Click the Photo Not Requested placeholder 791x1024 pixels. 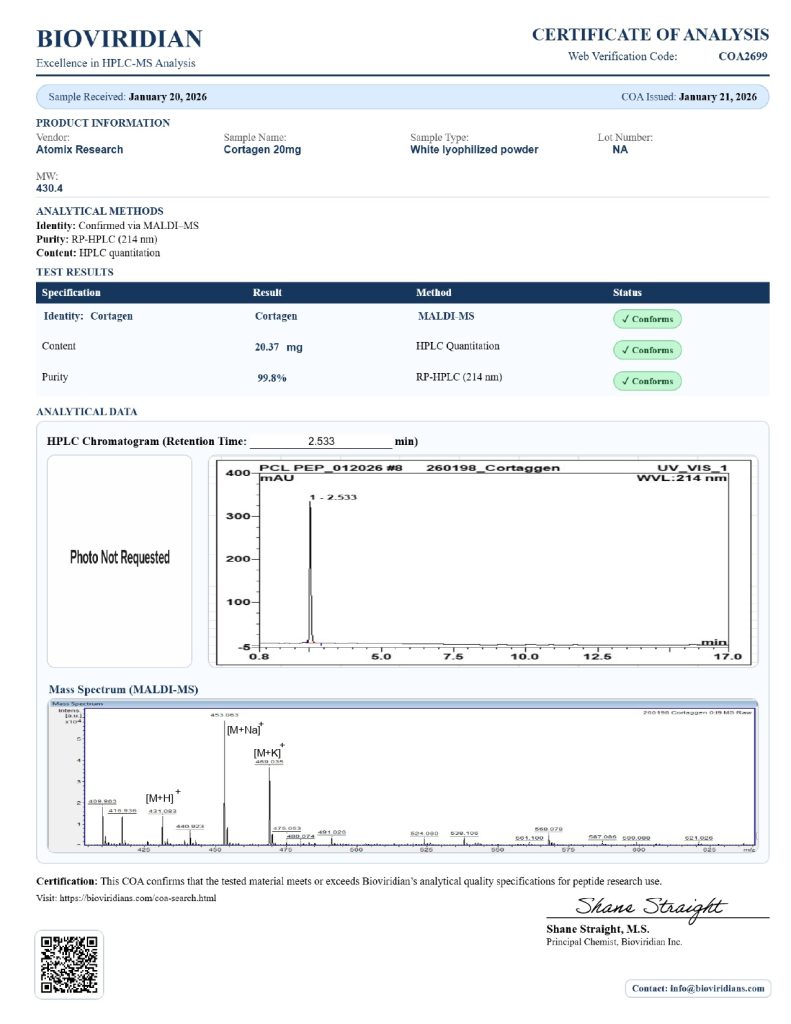point(119,558)
